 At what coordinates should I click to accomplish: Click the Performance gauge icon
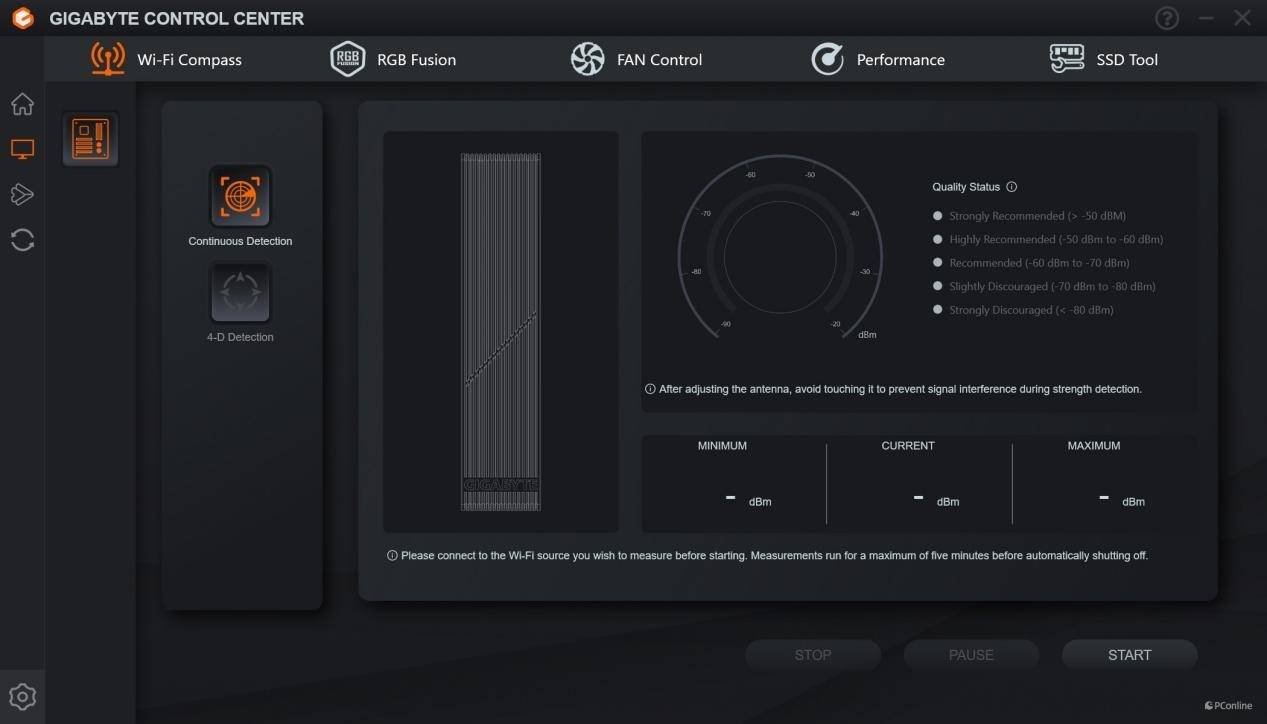coord(827,60)
